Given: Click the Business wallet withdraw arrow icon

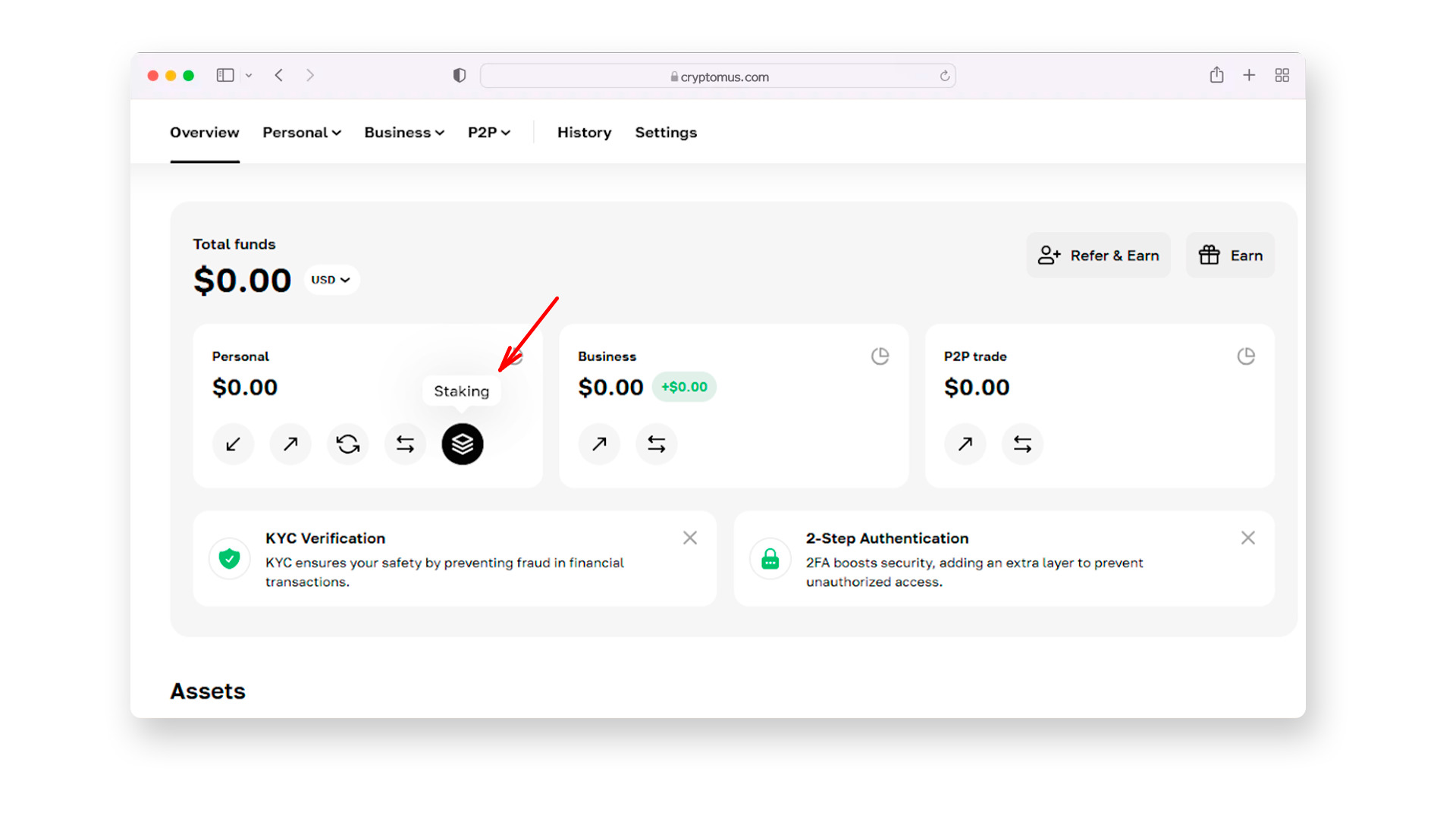Looking at the screenshot, I should pos(599,444).
